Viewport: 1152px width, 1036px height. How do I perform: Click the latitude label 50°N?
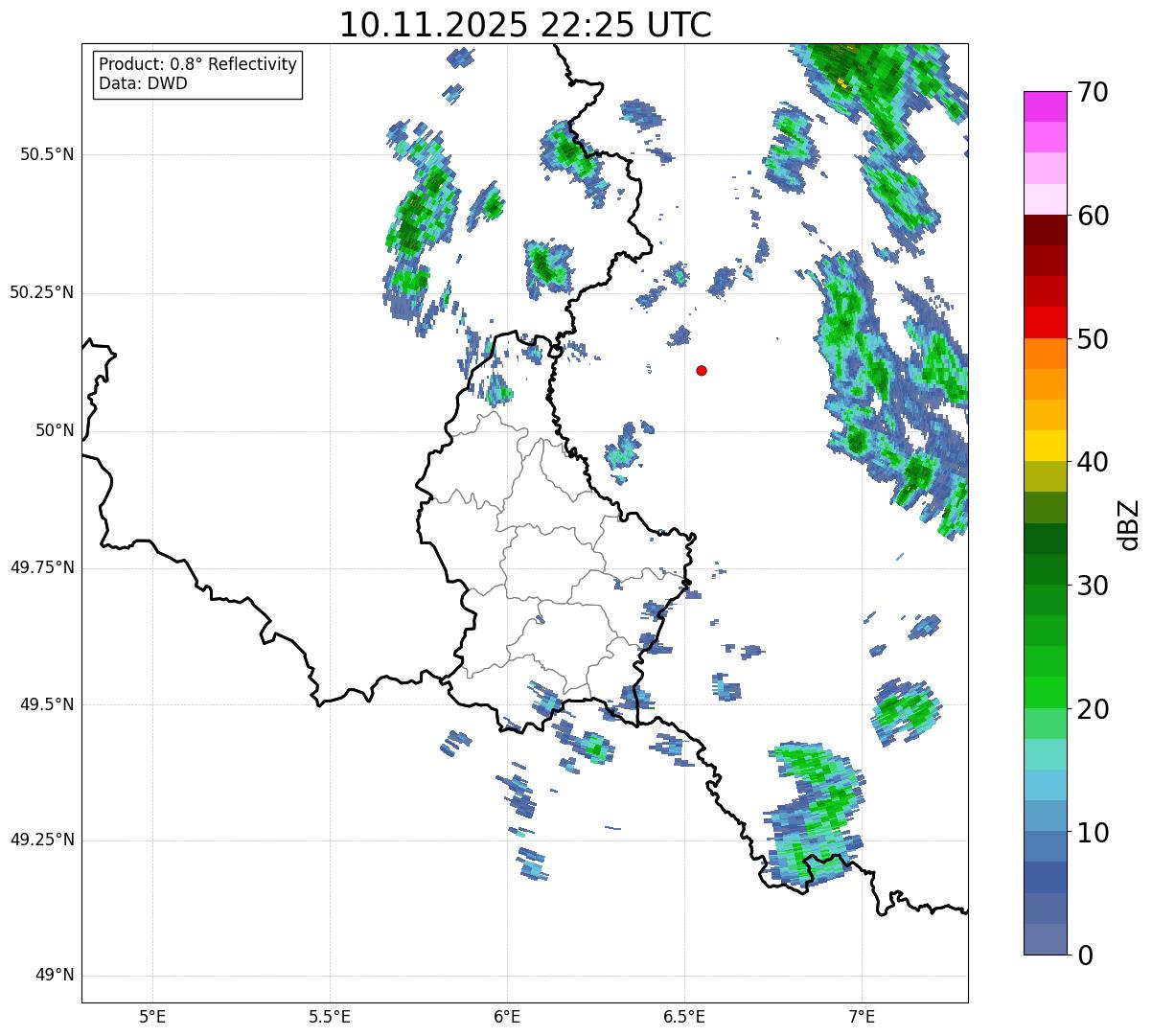pos(55,430)
